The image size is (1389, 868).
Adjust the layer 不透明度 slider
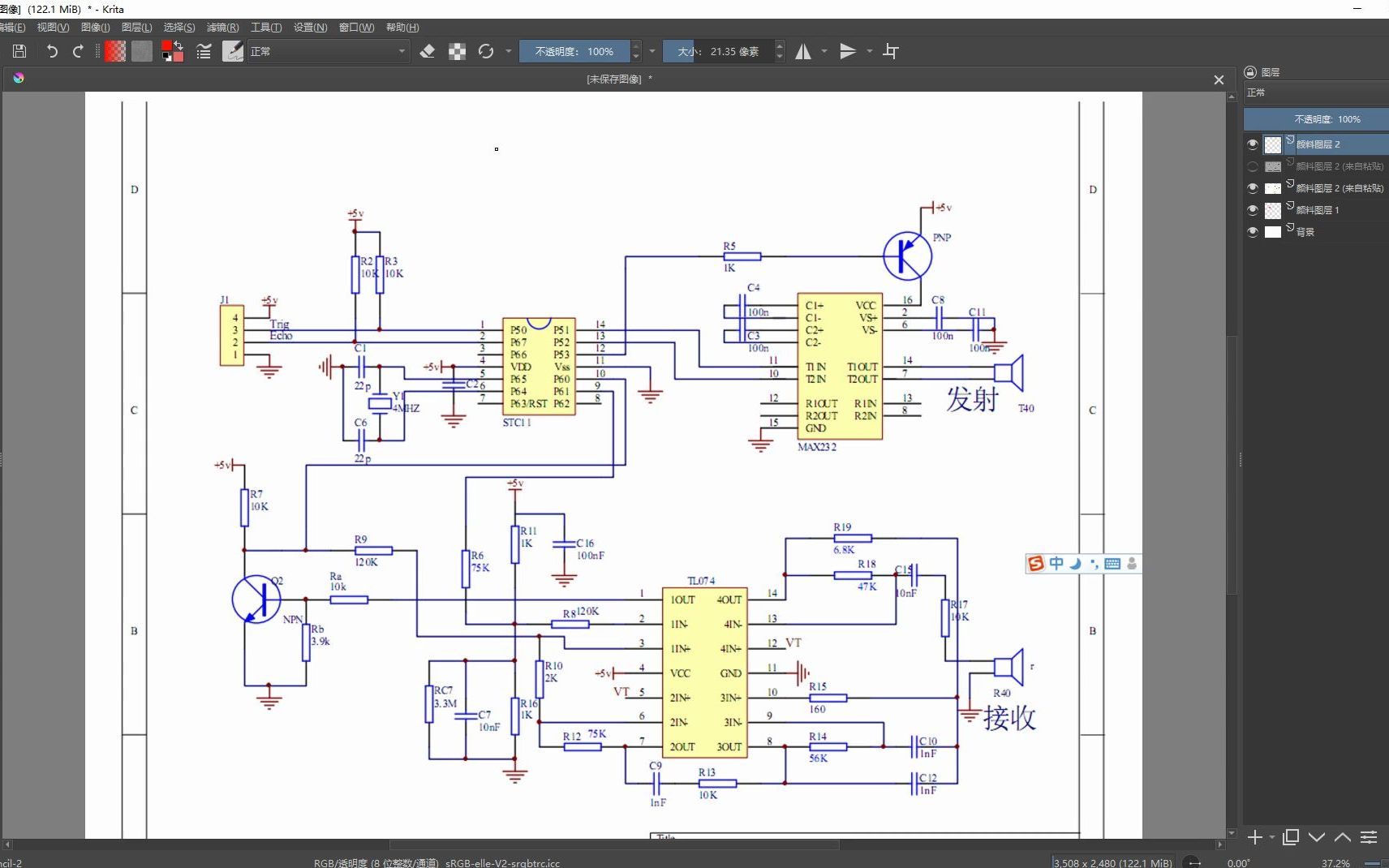(1316, 119)
